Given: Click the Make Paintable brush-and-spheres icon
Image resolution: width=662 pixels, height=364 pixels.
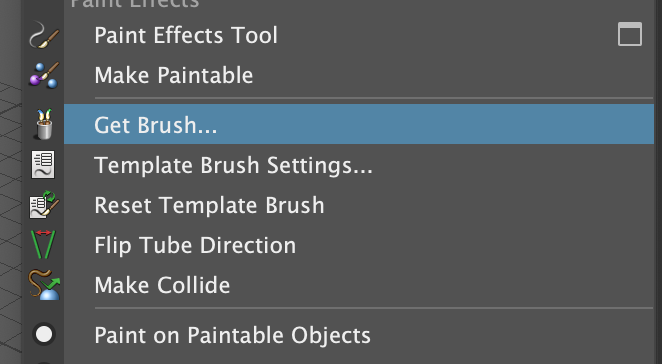Looking at the screenshot, I should tap(44, 75).
